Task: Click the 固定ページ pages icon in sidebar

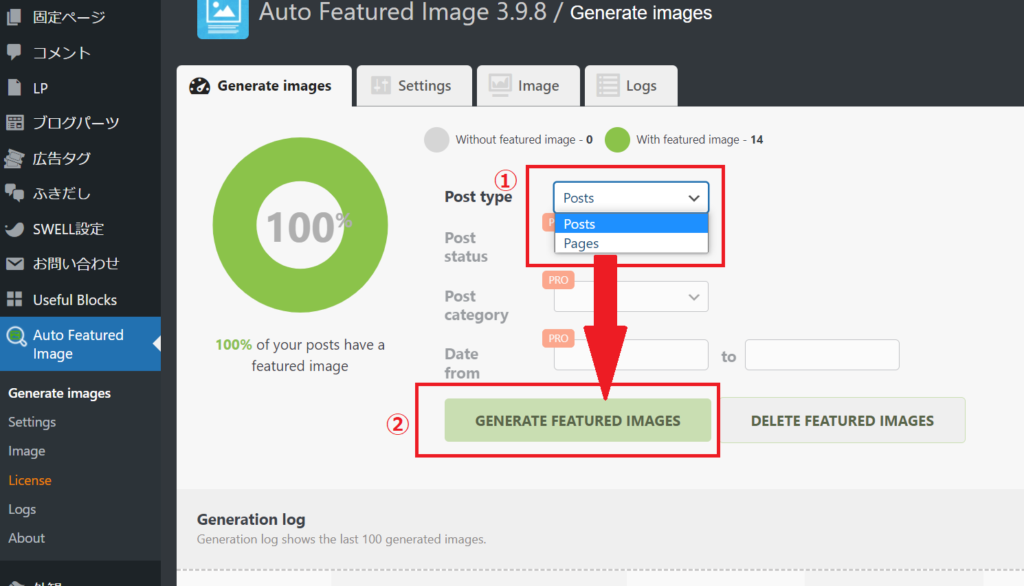Action: [14, 17]
